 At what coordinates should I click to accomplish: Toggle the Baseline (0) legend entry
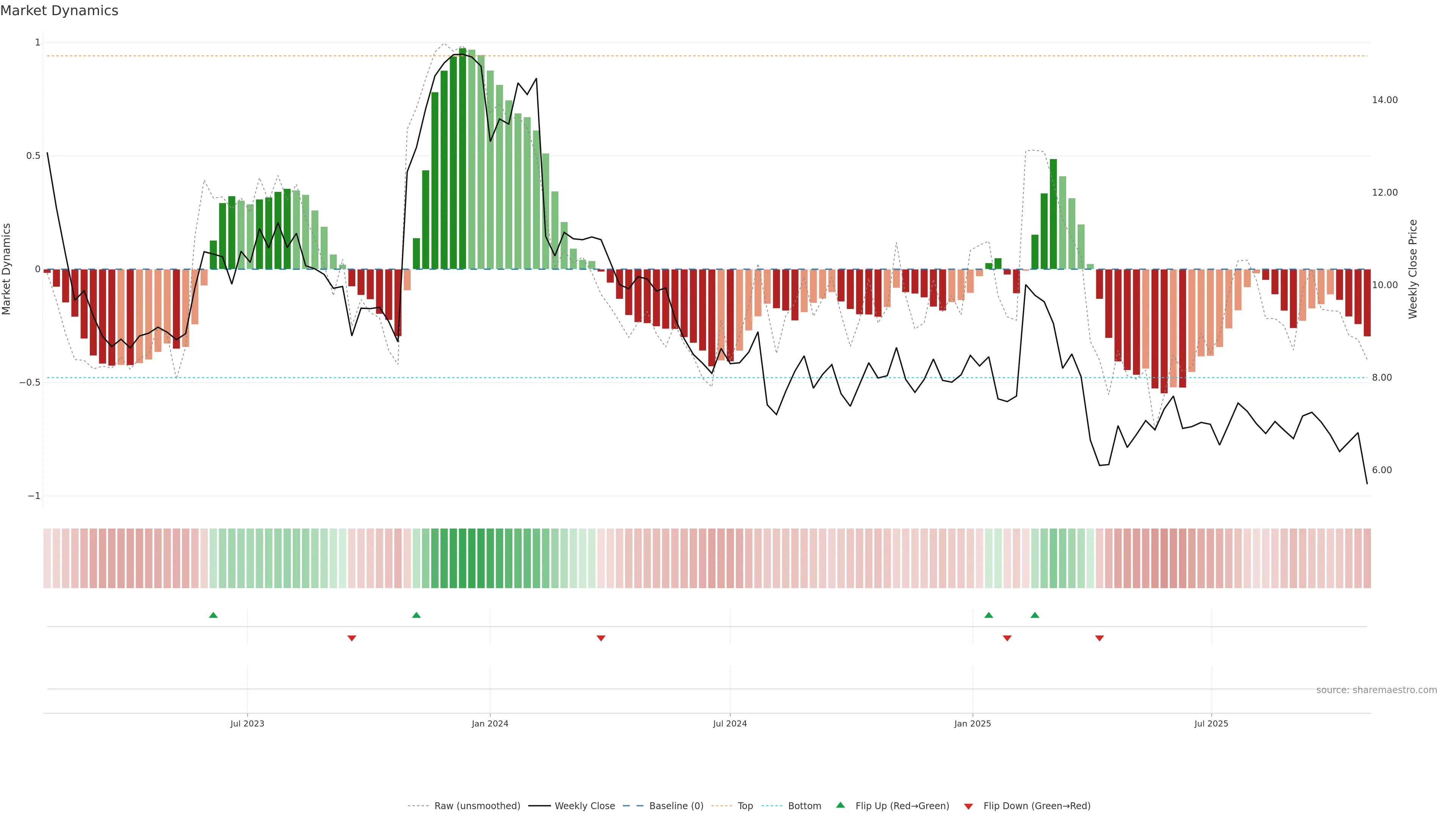click(x=676, y=806)
